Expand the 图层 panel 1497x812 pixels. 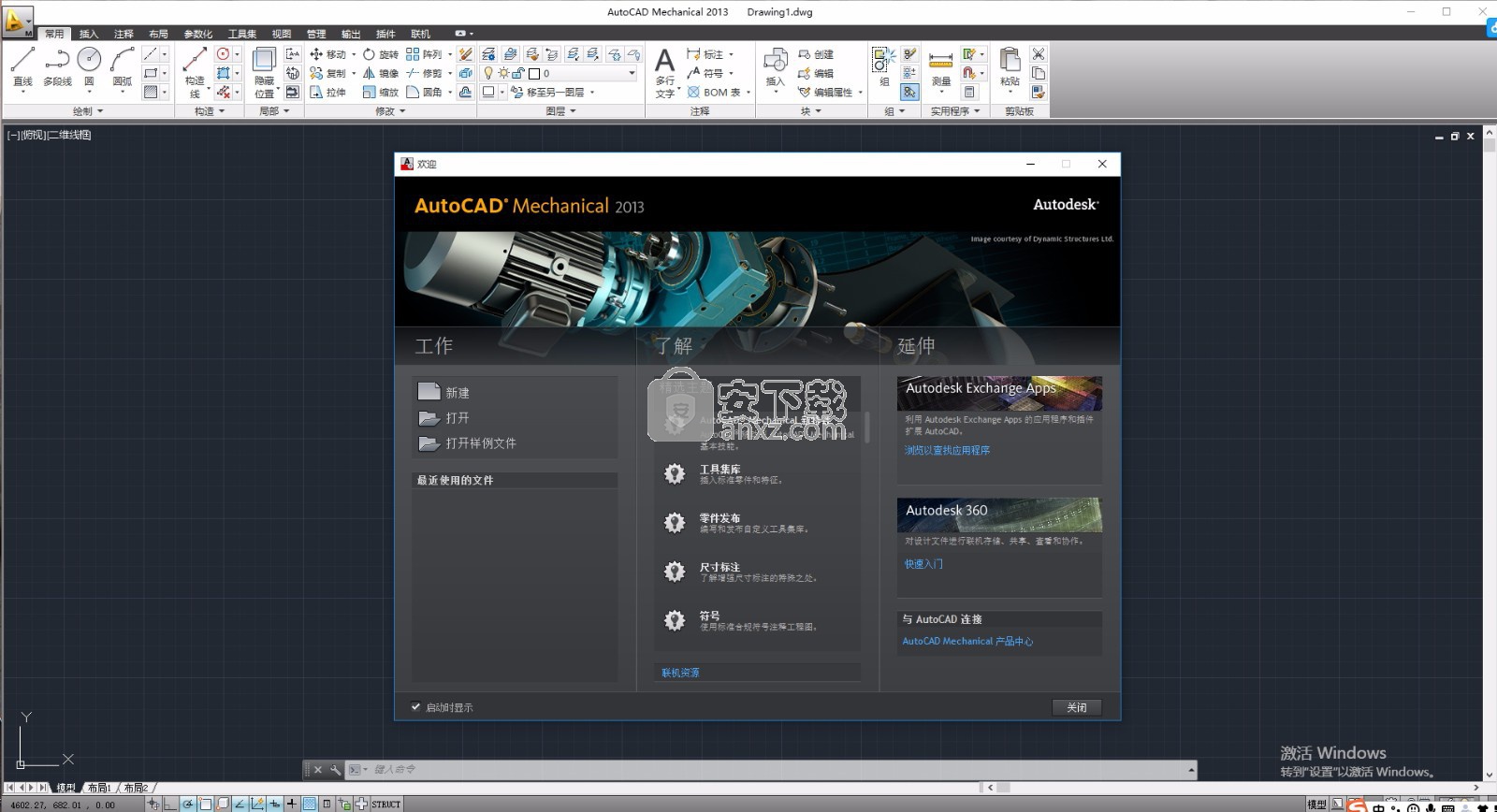(x=560, y=110)
